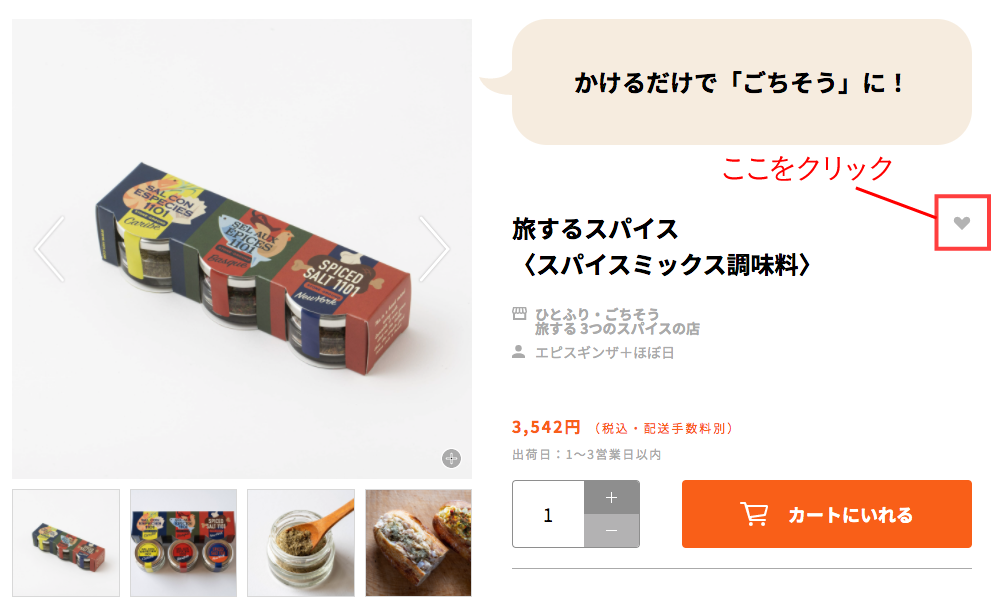
Task: Decrease quantity with the minus button
Action: click(x=612, y=530)
